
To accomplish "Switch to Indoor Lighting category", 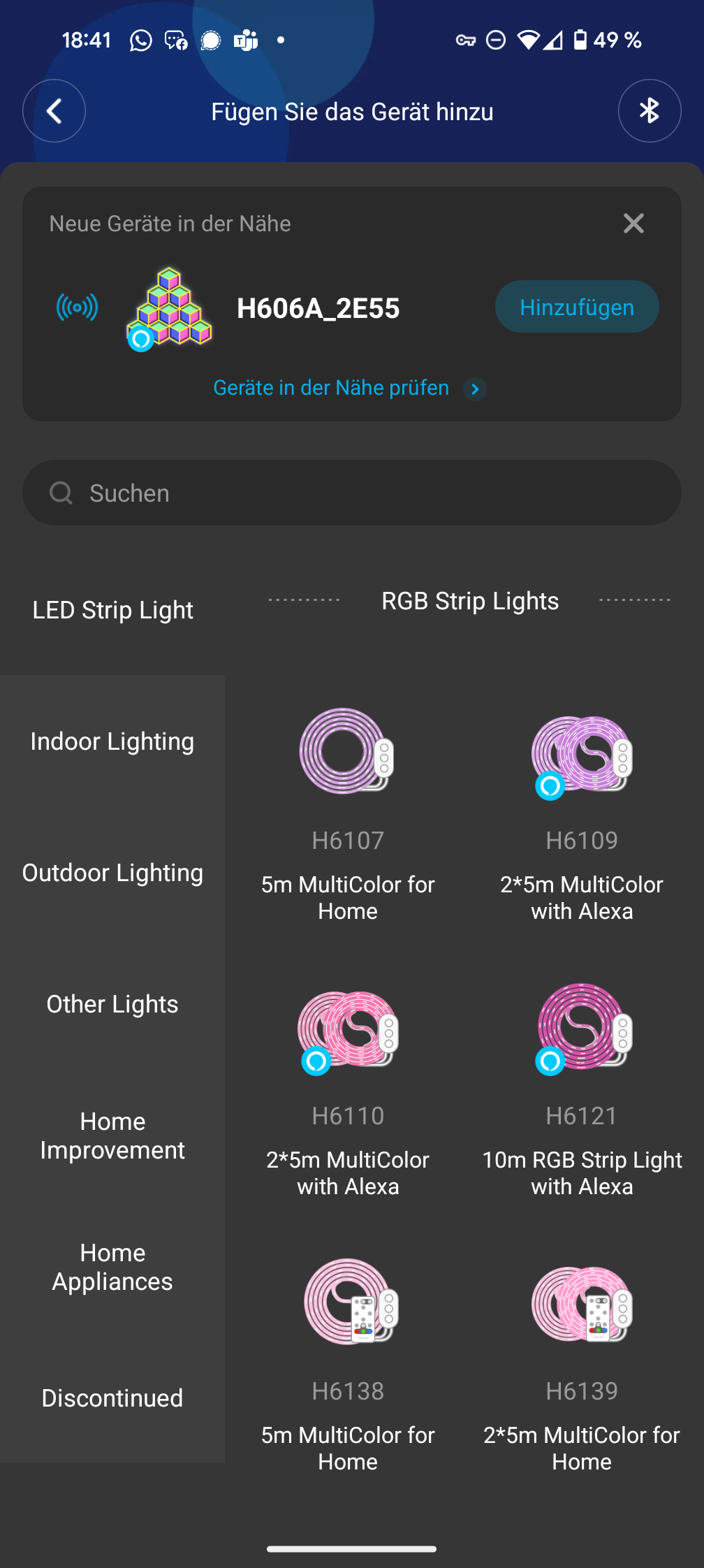I will click(112, 741).
